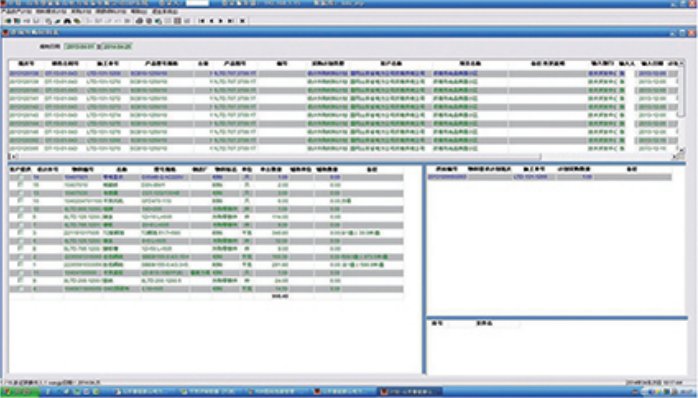
Task: Click the floppy disk save toolbar icon
Action: point(37,21)
